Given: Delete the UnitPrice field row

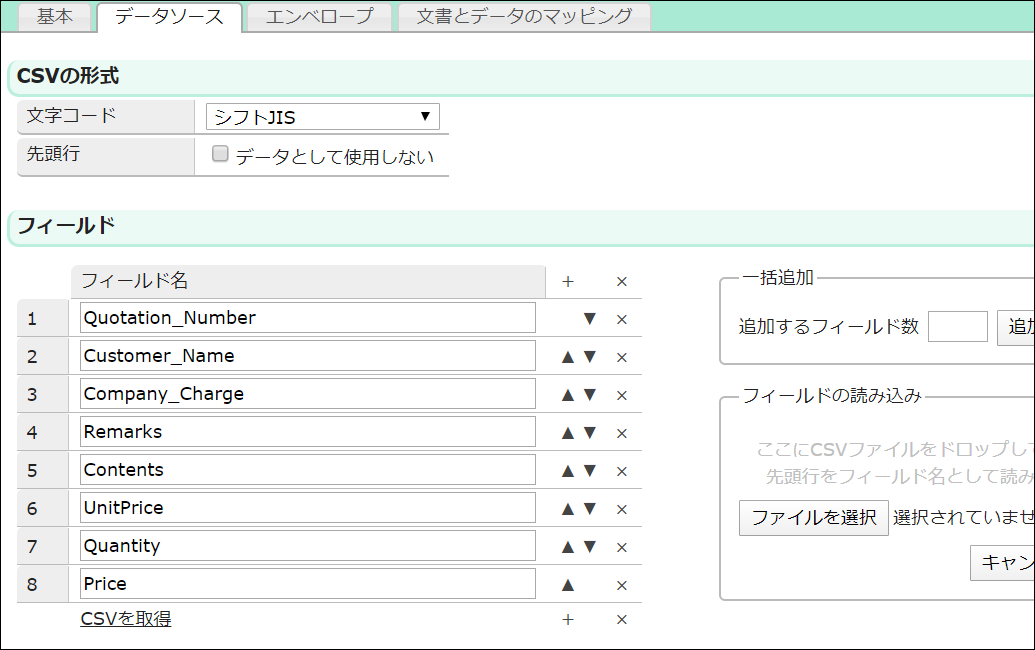Looking at the screenshot, I should click(x=621, y=509).
